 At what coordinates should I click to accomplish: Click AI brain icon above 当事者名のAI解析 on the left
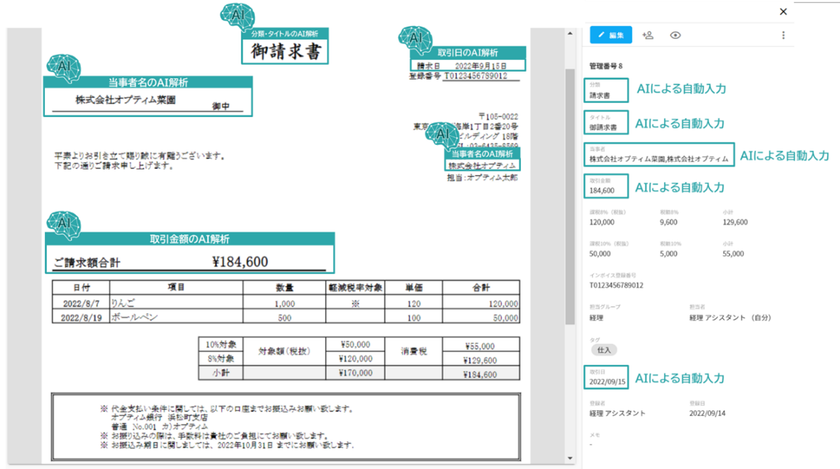63,68
